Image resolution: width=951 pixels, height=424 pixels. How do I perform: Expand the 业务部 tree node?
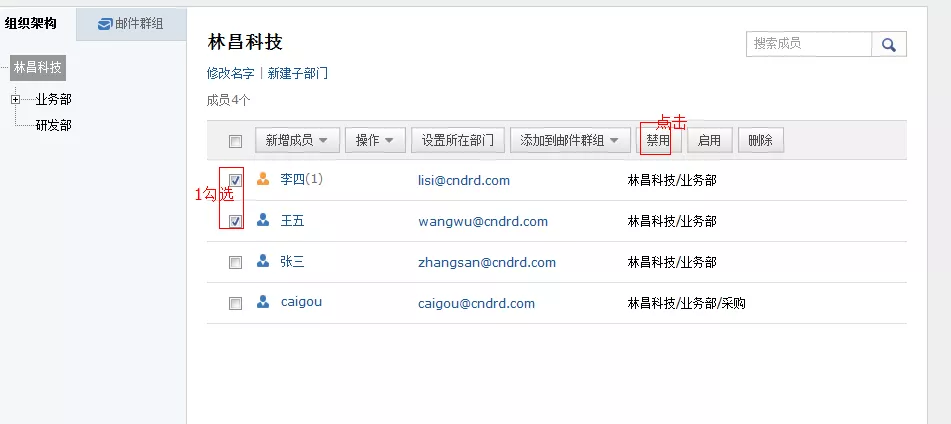16,99
